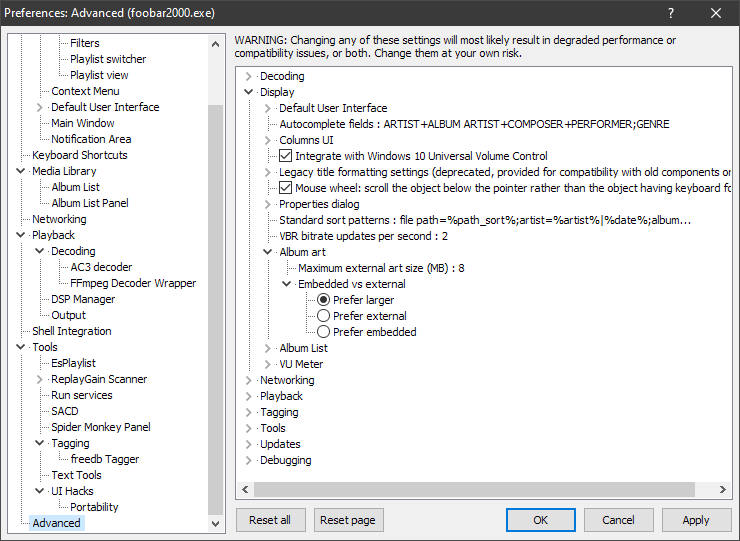Open the Output preferences page

pos(68,315)
